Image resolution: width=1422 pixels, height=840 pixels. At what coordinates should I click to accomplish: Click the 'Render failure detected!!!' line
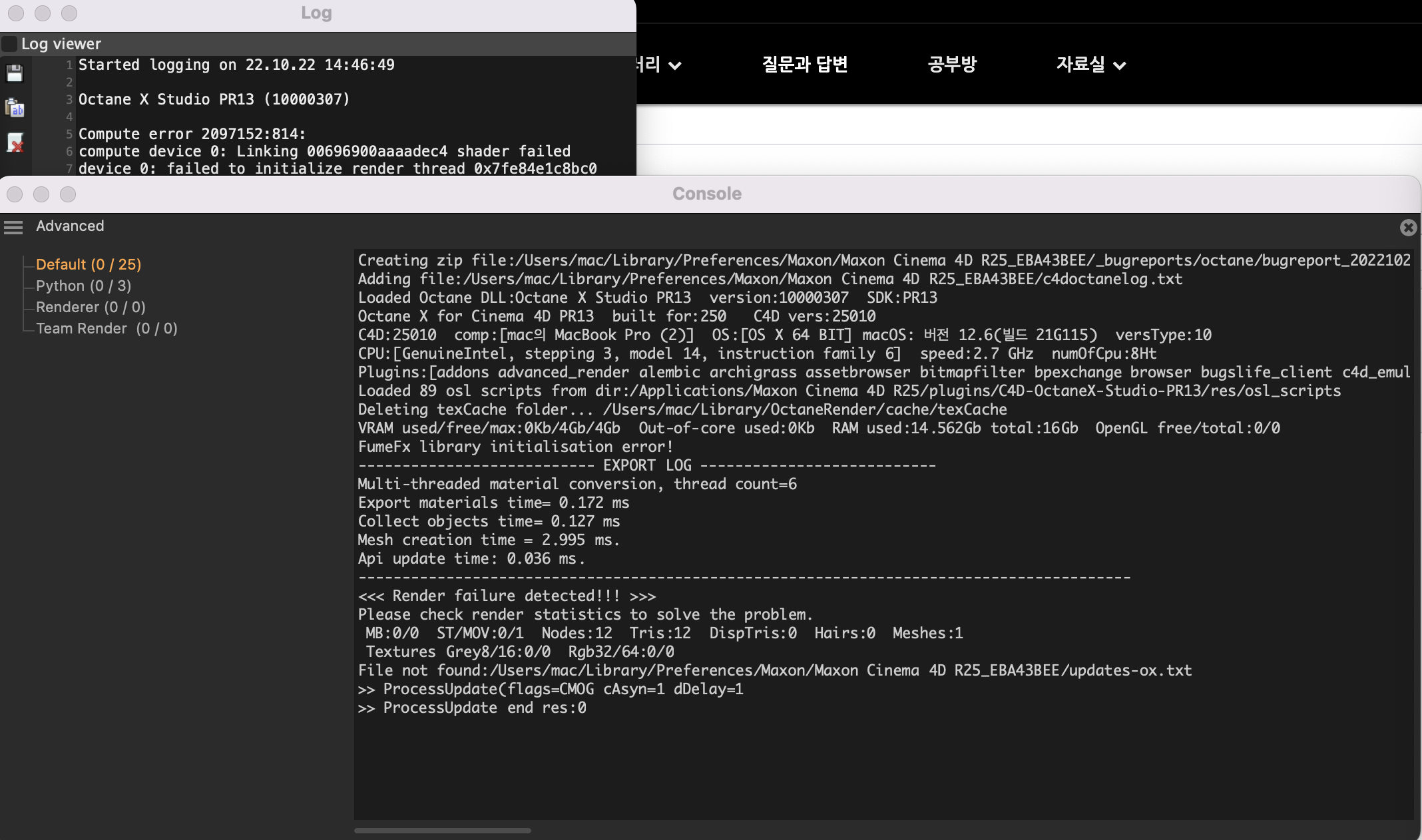(507, 596)
